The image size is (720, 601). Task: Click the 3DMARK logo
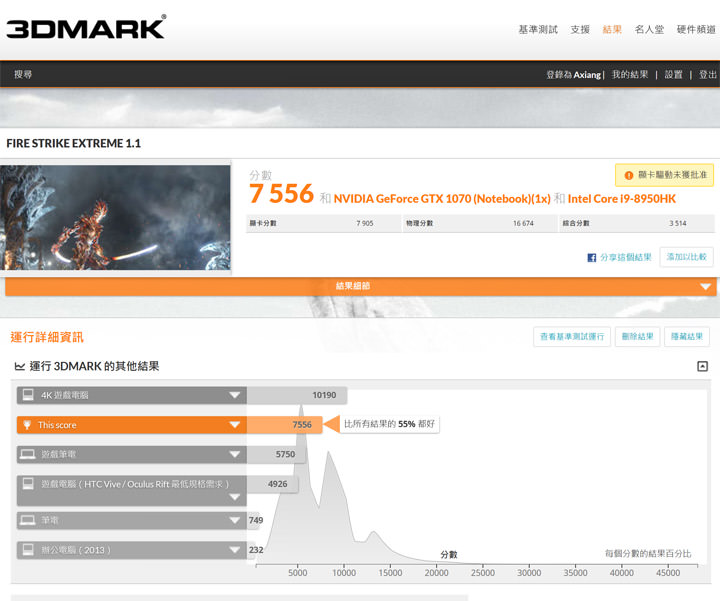click(x=86, y=27)
